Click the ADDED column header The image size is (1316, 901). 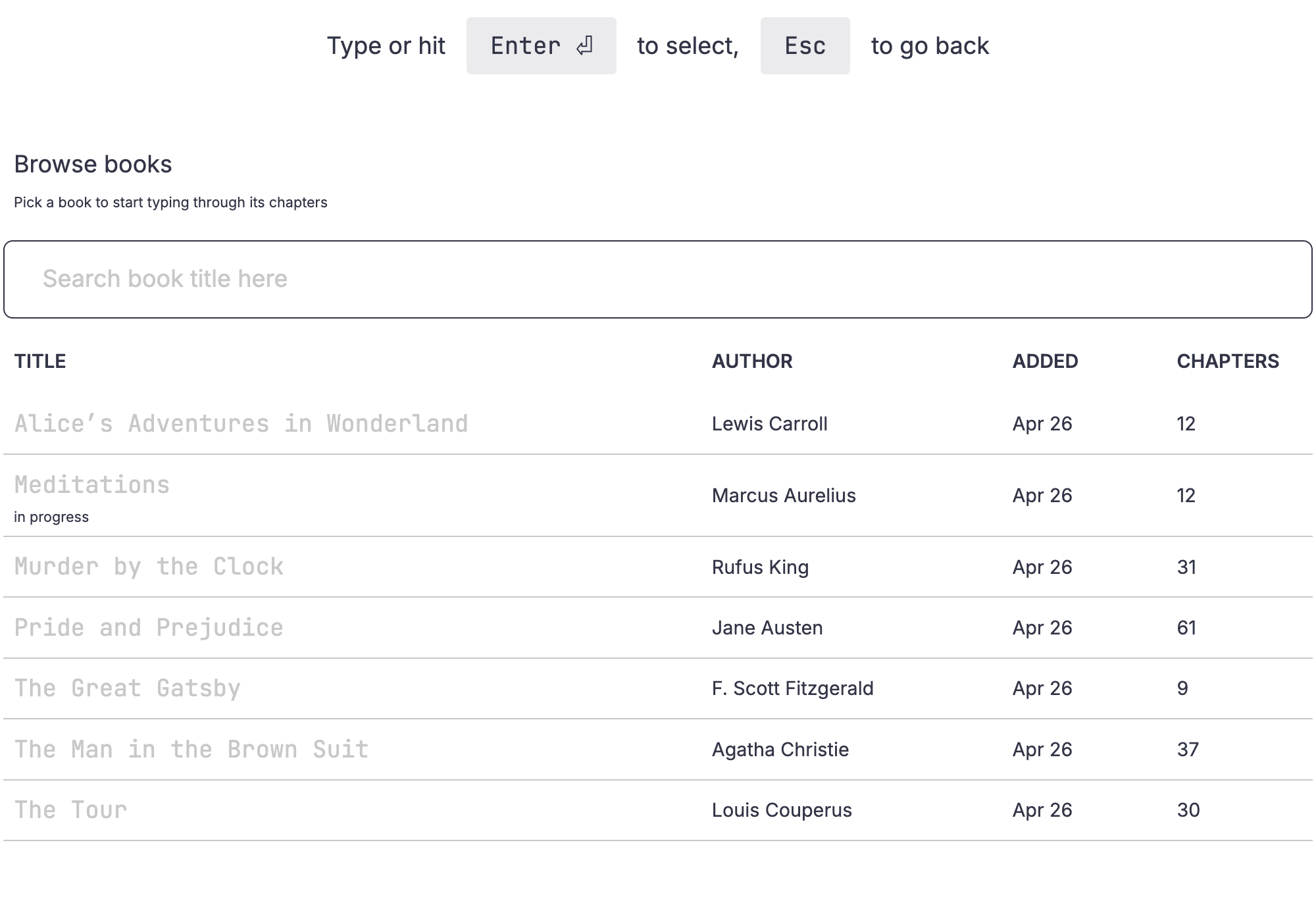1045,361
